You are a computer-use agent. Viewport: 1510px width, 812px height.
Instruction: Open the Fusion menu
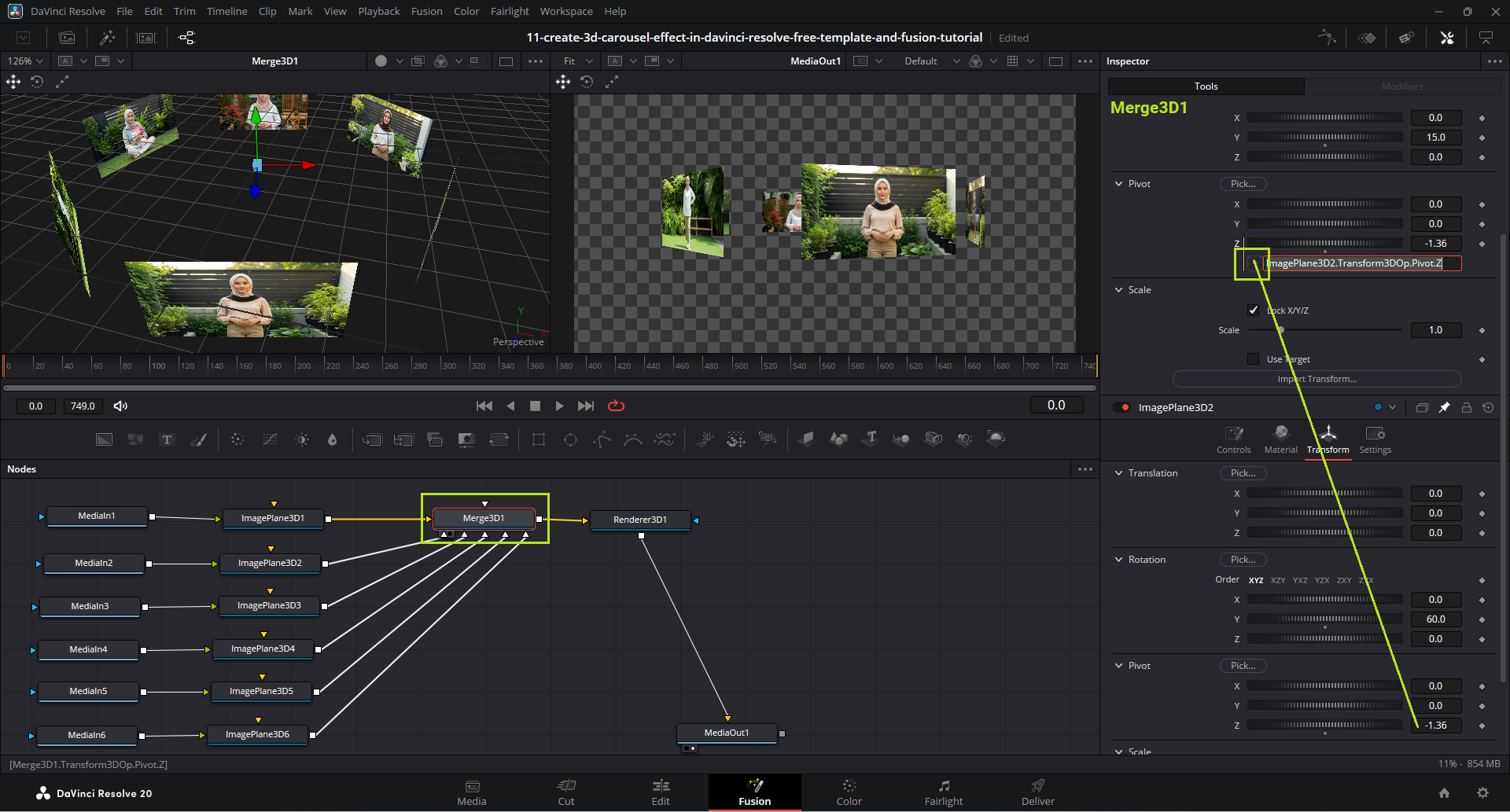[426, 11]
